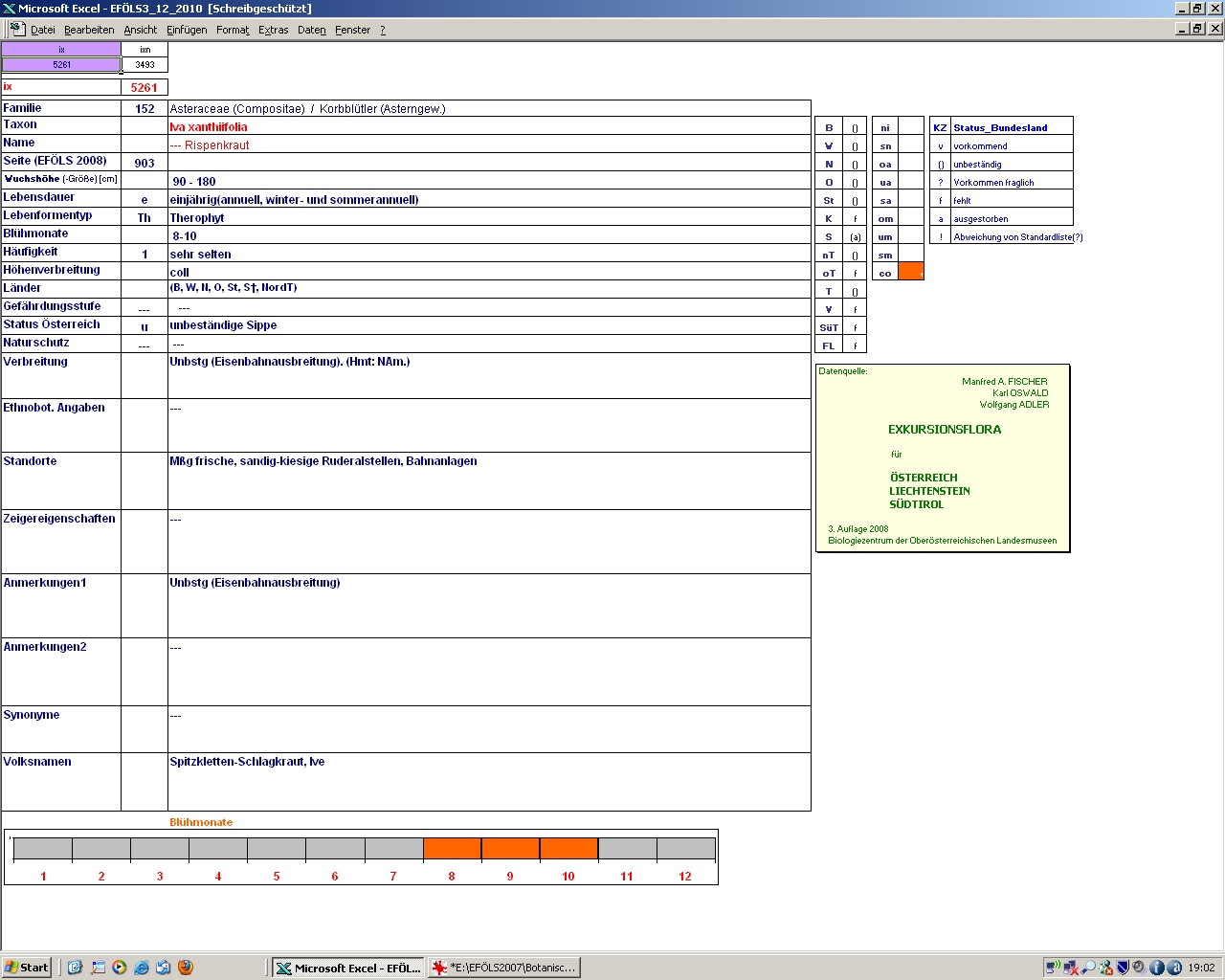
Task: Select the Volksnamen cell 'Spitzkletten-Schlagkraut, Ive'
Action: tap(489, 782)
